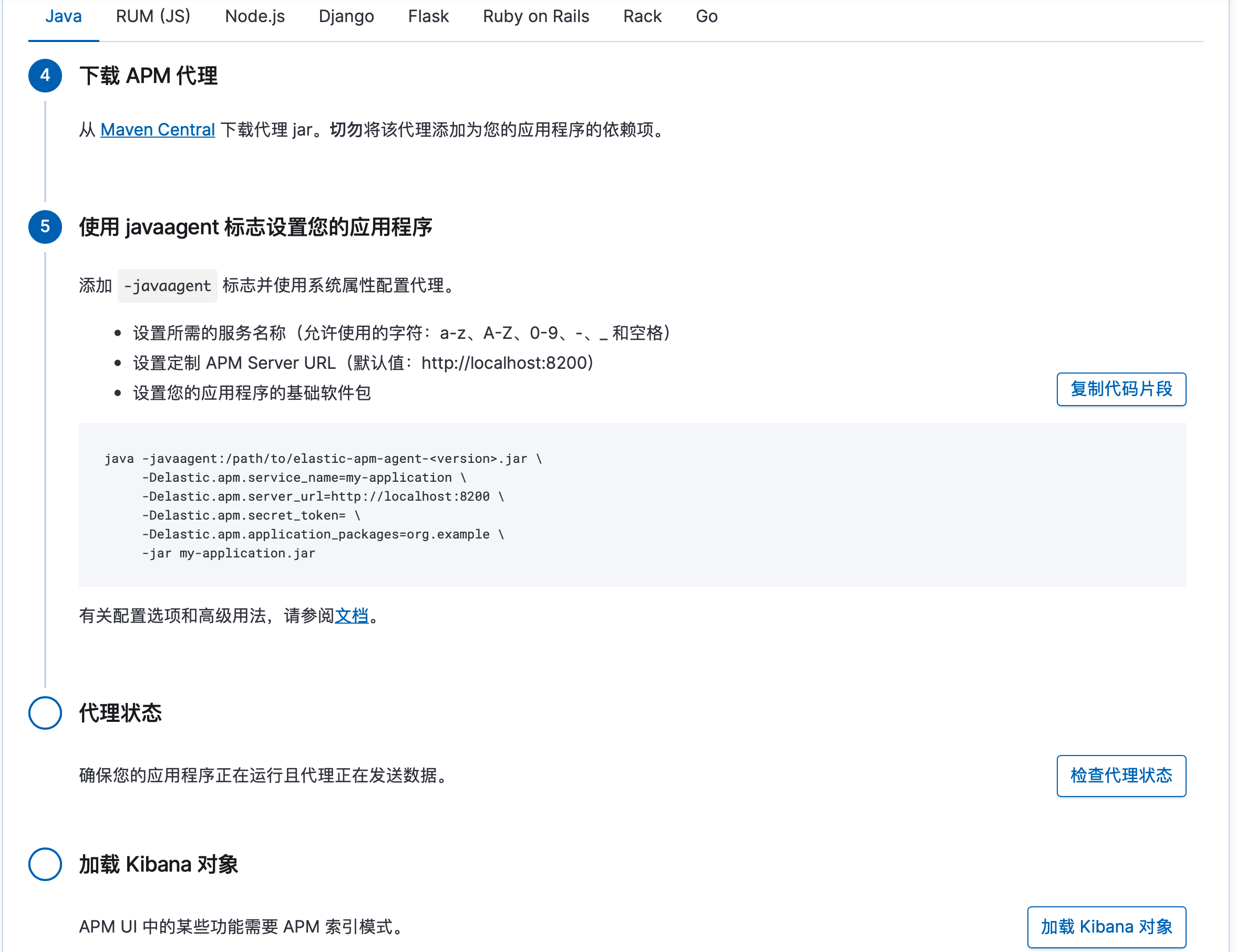
Task: Open the Flask instructions tab
Action: point(428,16)
